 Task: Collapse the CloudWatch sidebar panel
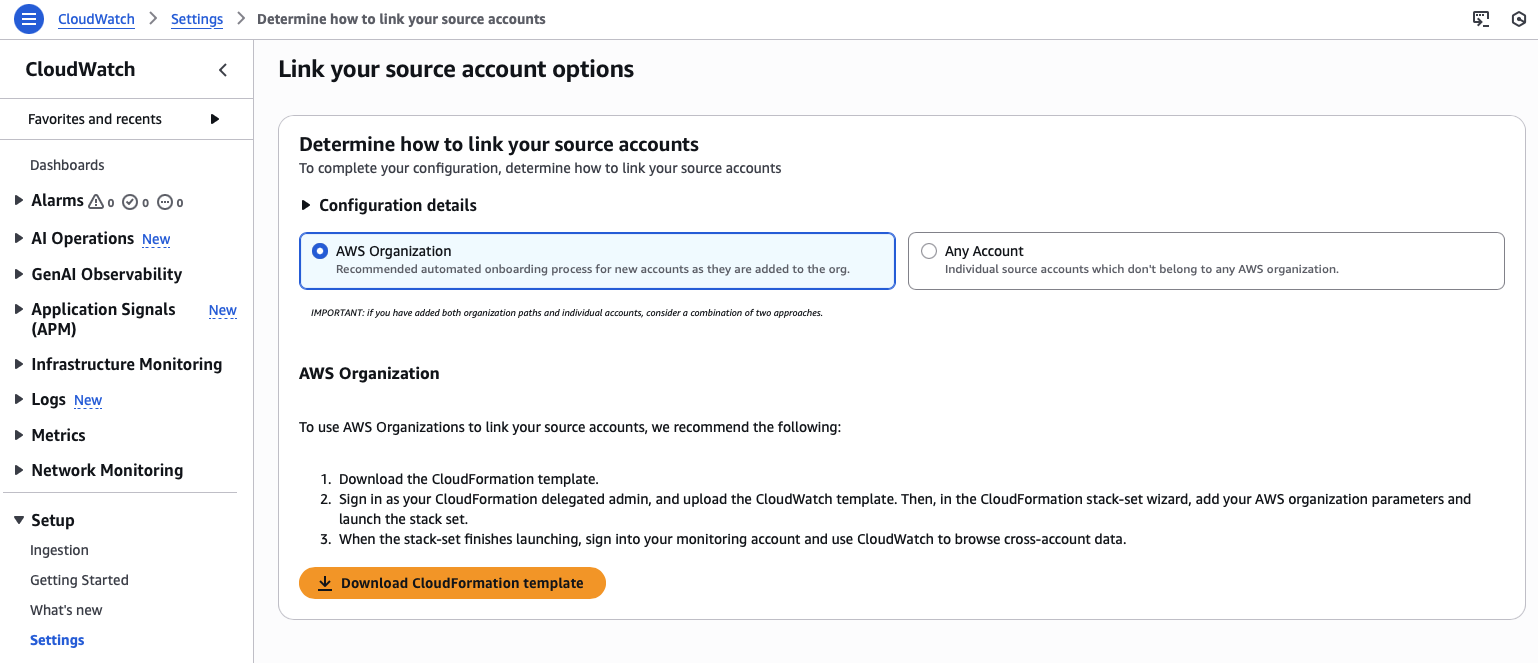click(223, 70)
